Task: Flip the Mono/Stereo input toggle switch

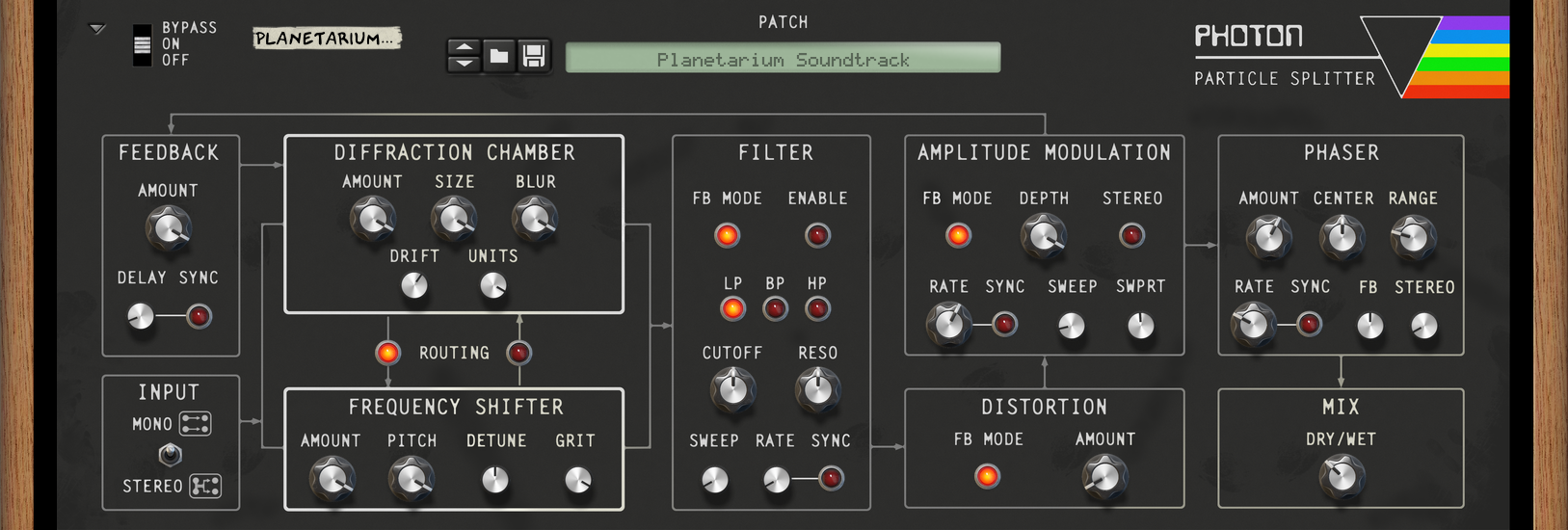Action: 170,454
